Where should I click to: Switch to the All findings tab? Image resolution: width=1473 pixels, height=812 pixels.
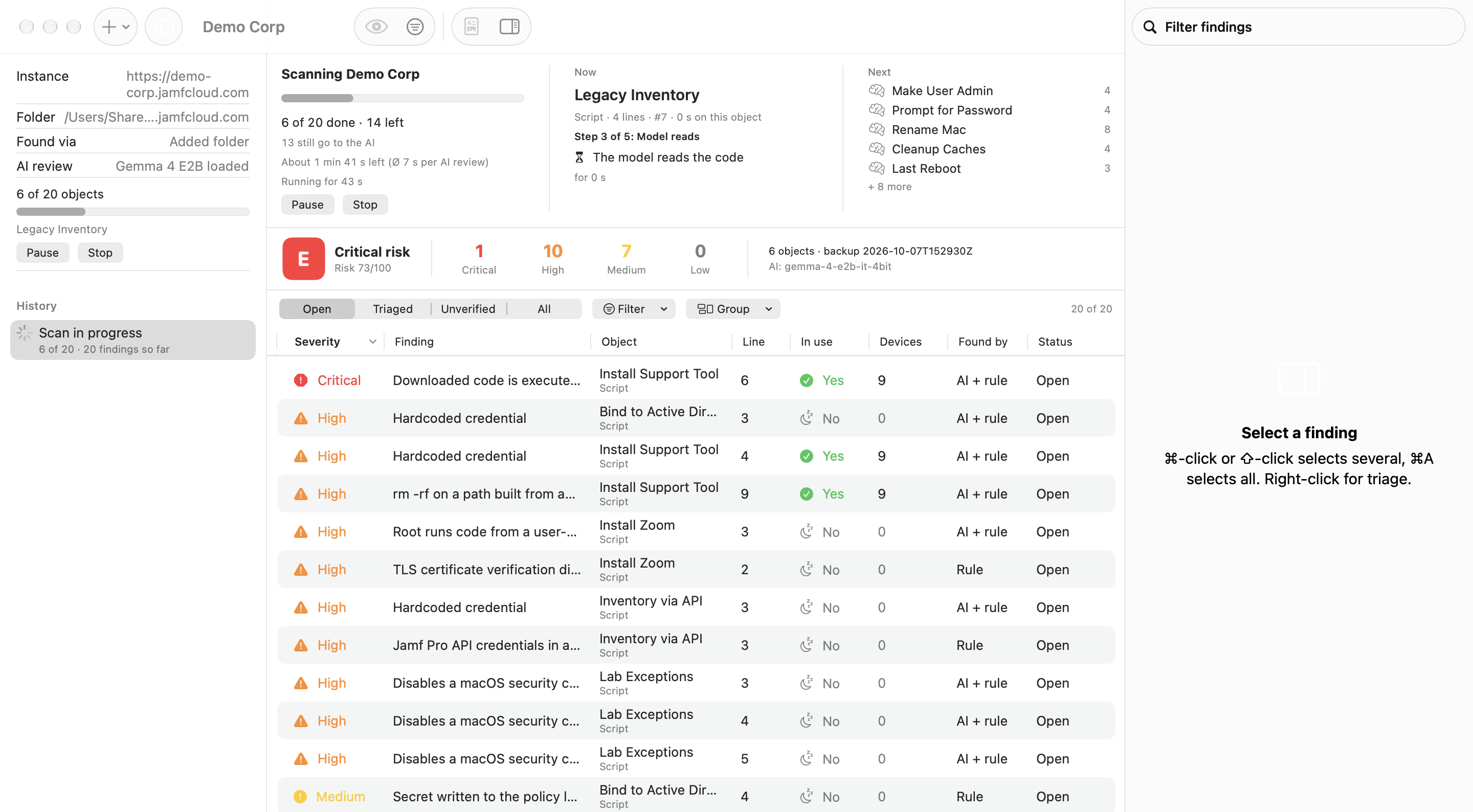pos(544,309)
